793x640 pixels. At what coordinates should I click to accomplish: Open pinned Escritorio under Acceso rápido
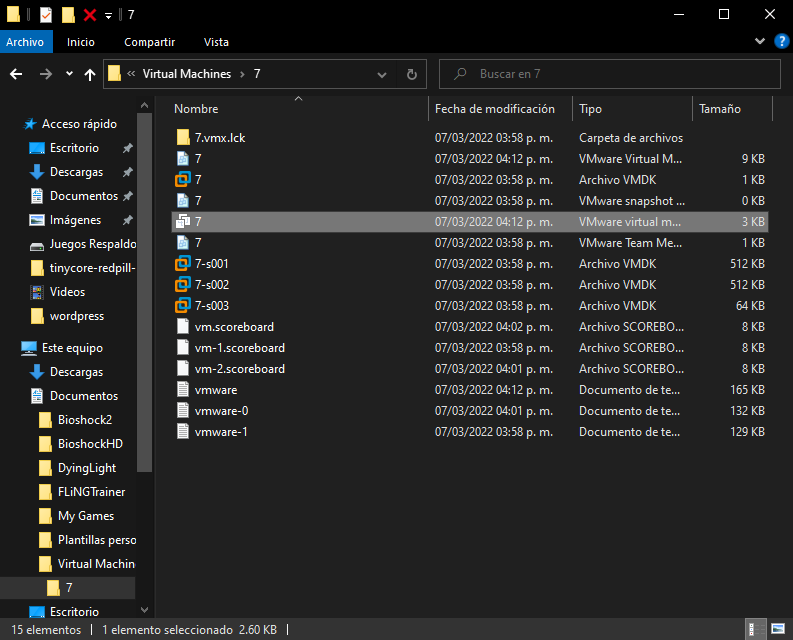[74, 148]
